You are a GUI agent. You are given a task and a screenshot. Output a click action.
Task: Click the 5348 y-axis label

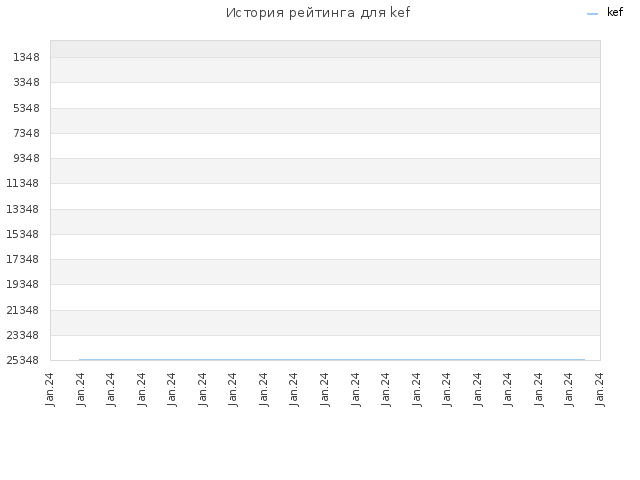tap(27, 108)
